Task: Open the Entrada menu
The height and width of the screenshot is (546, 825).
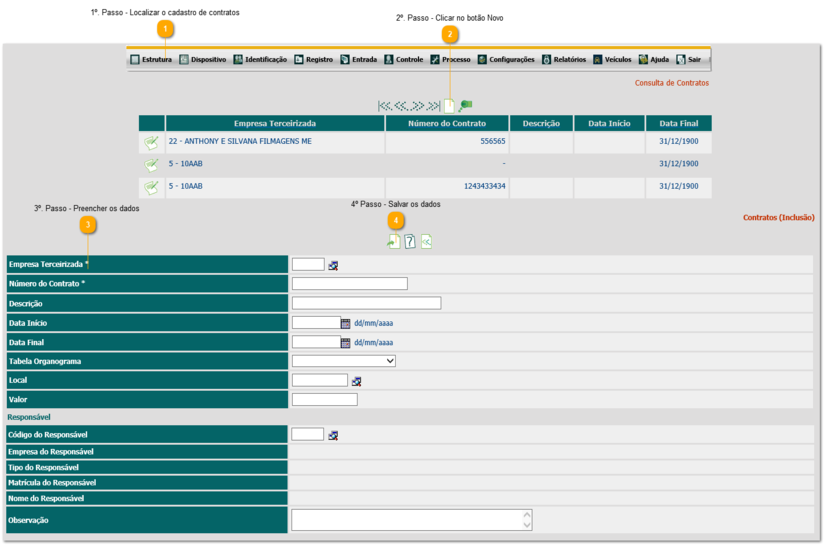Action: [359, 59]
